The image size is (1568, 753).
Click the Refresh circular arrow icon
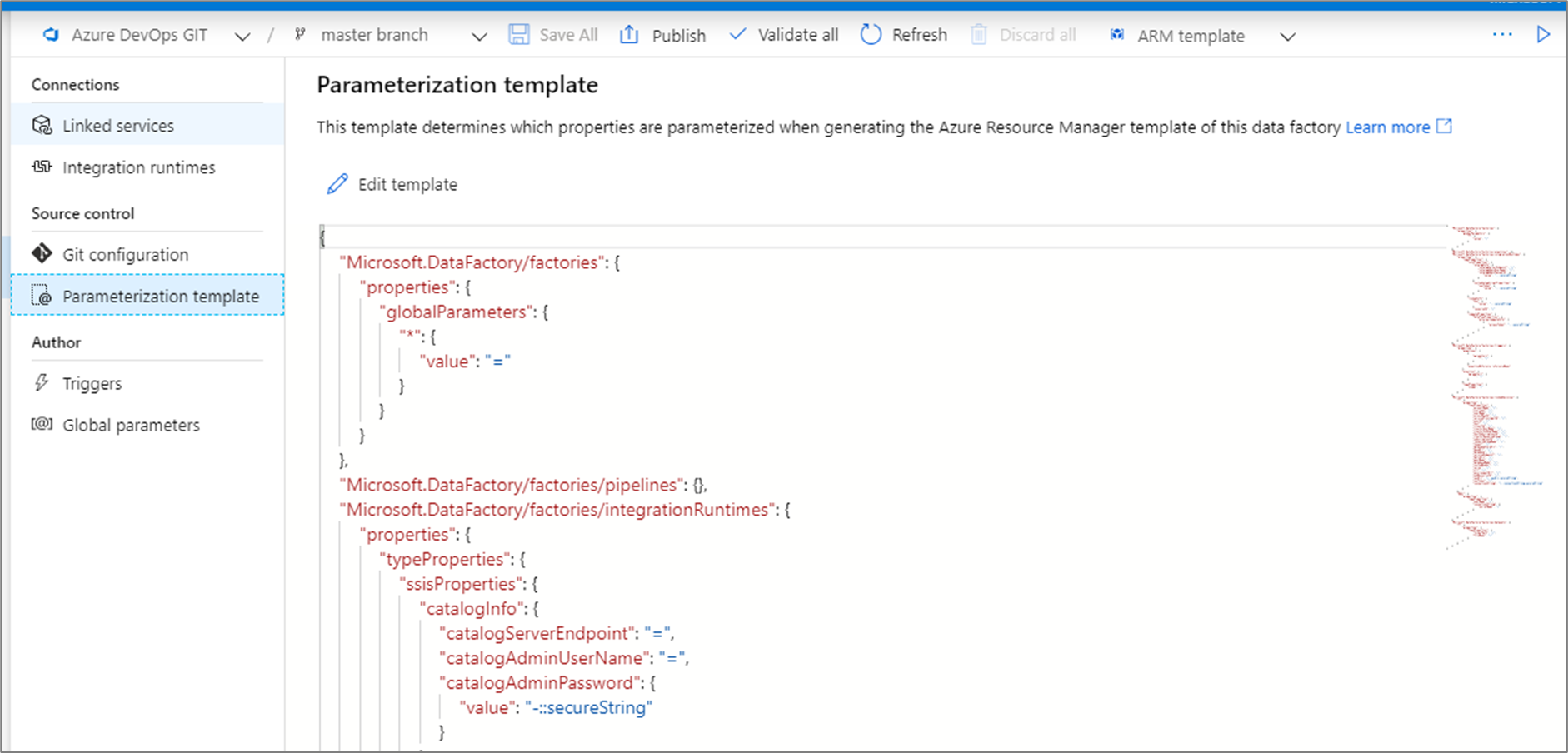871,34
